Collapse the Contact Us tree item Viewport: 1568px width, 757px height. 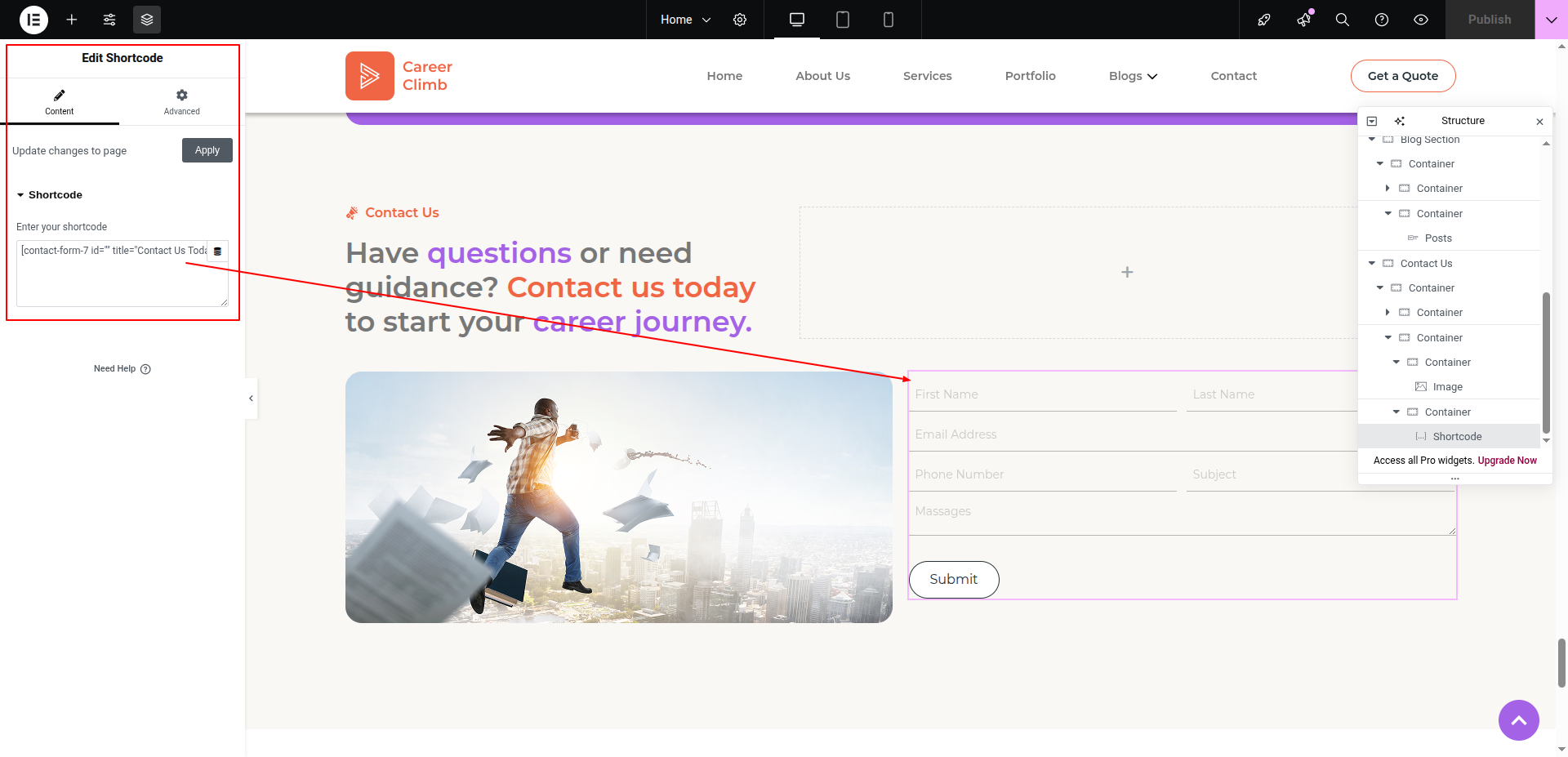tap(1372, 263)
